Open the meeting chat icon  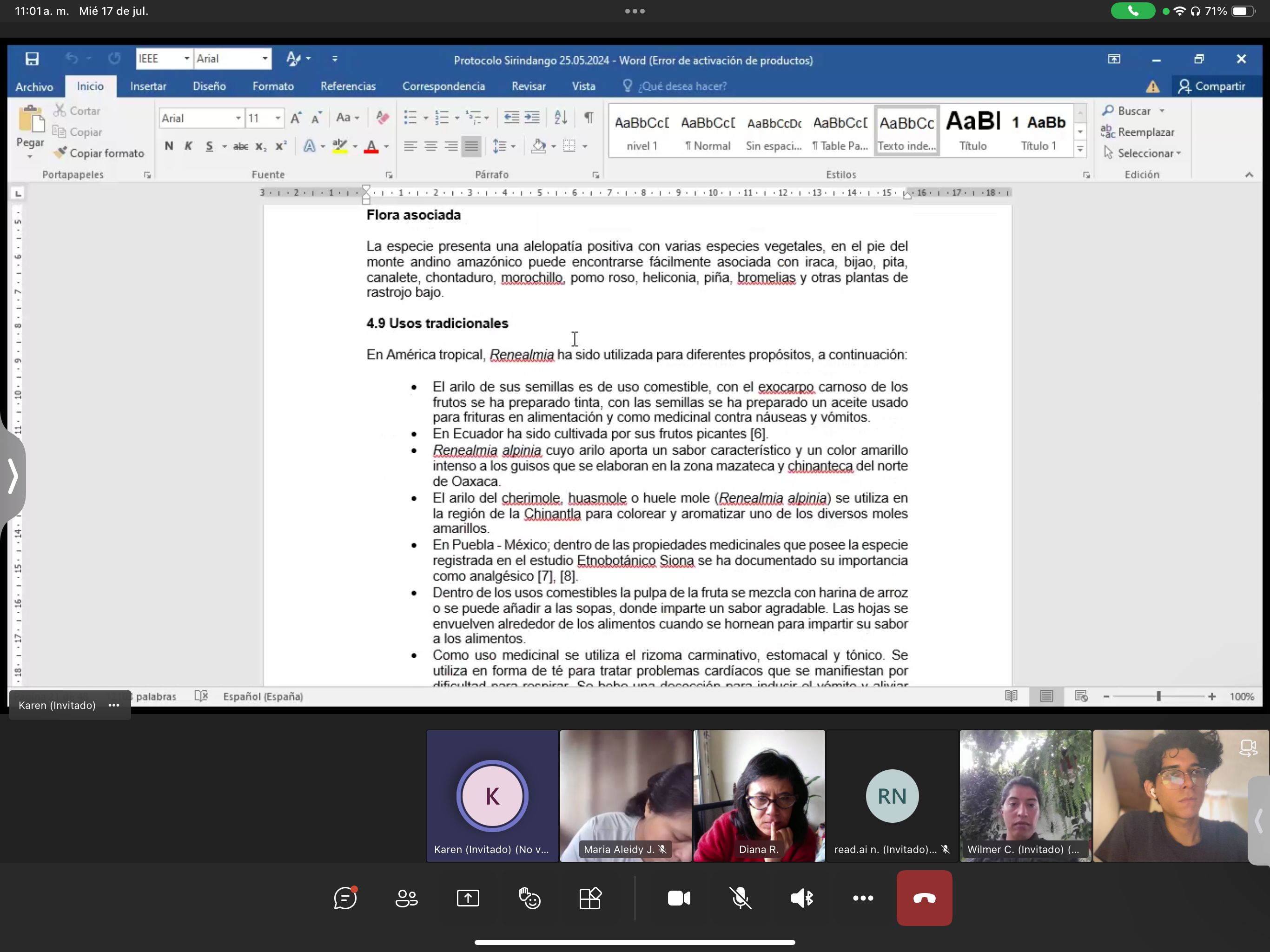[x=346, y=898]
